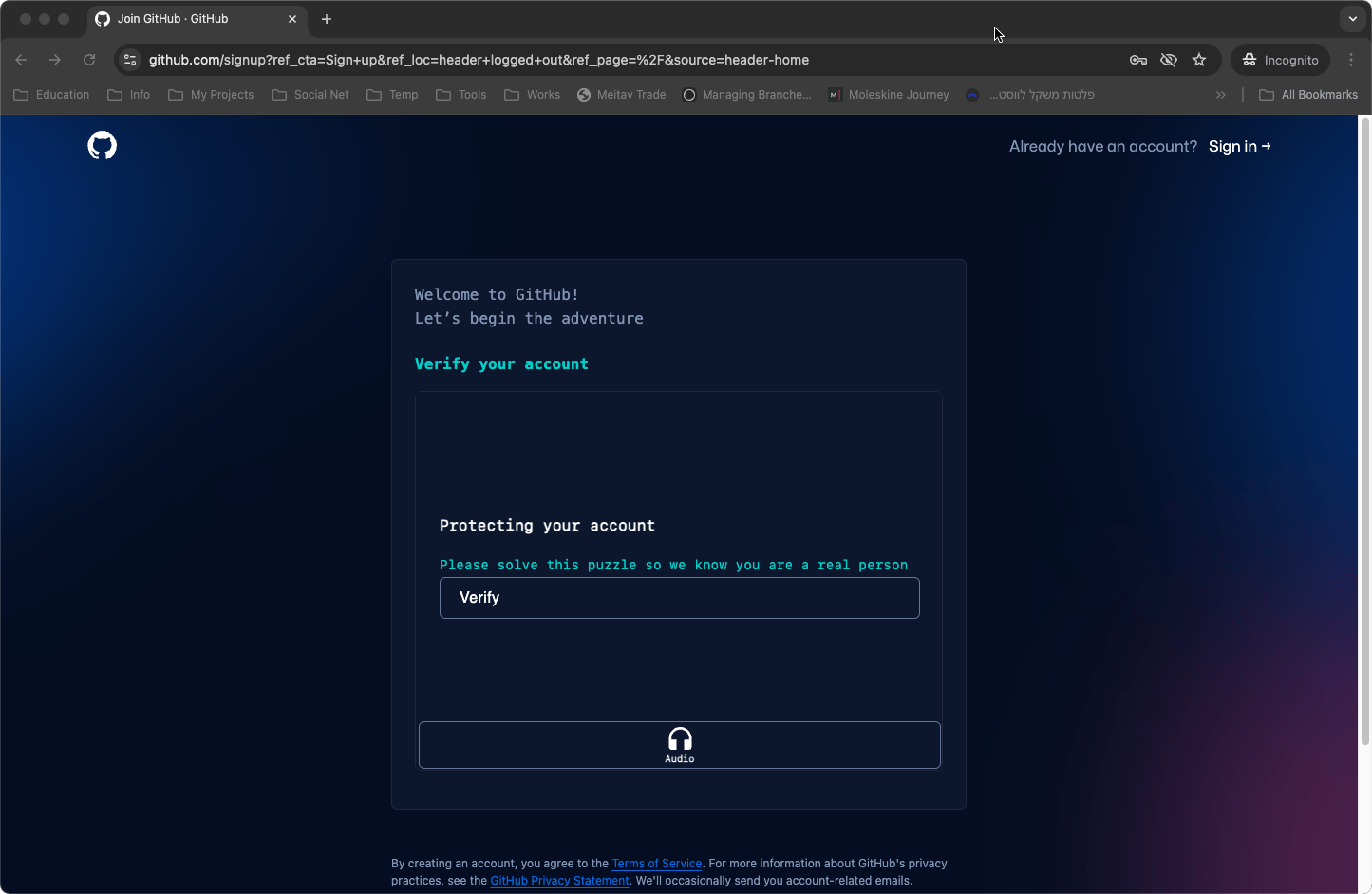
Task: Show hidden bookmarks with the double chevron
Action: point(1221,95)
